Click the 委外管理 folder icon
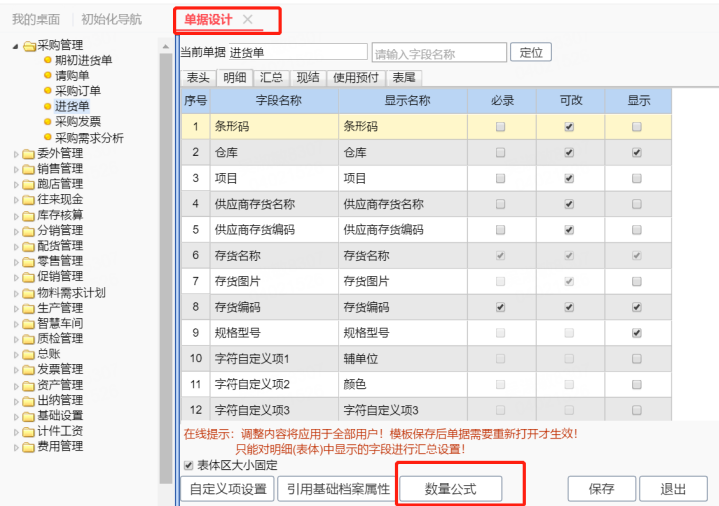The width and height of the screenshot is (719, 506). pyautogui.click(x=28, y=154)
